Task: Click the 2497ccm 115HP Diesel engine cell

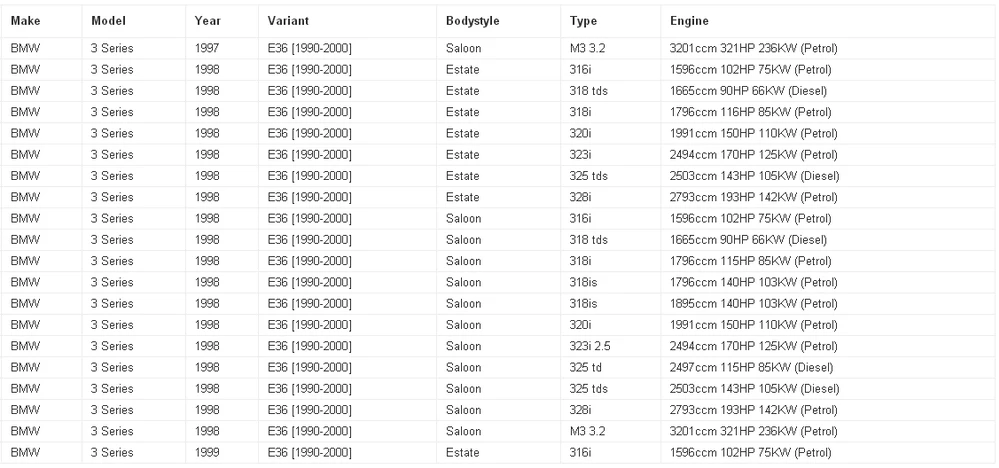Action: 751,367
